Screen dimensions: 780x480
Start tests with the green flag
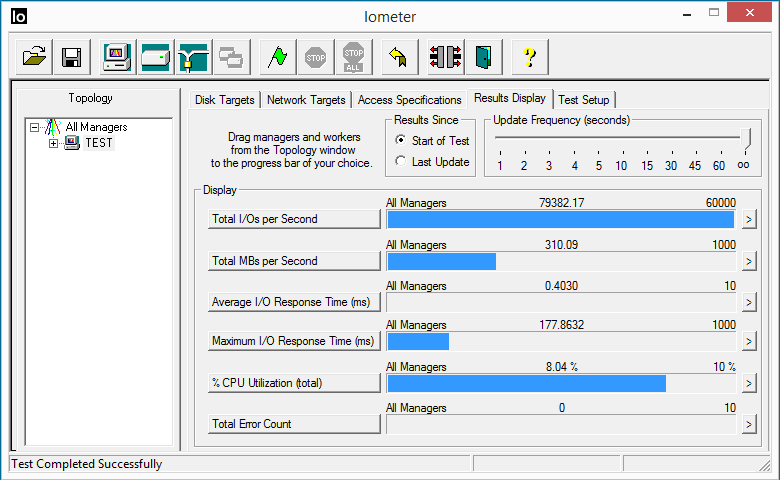(x=278, y=57)
